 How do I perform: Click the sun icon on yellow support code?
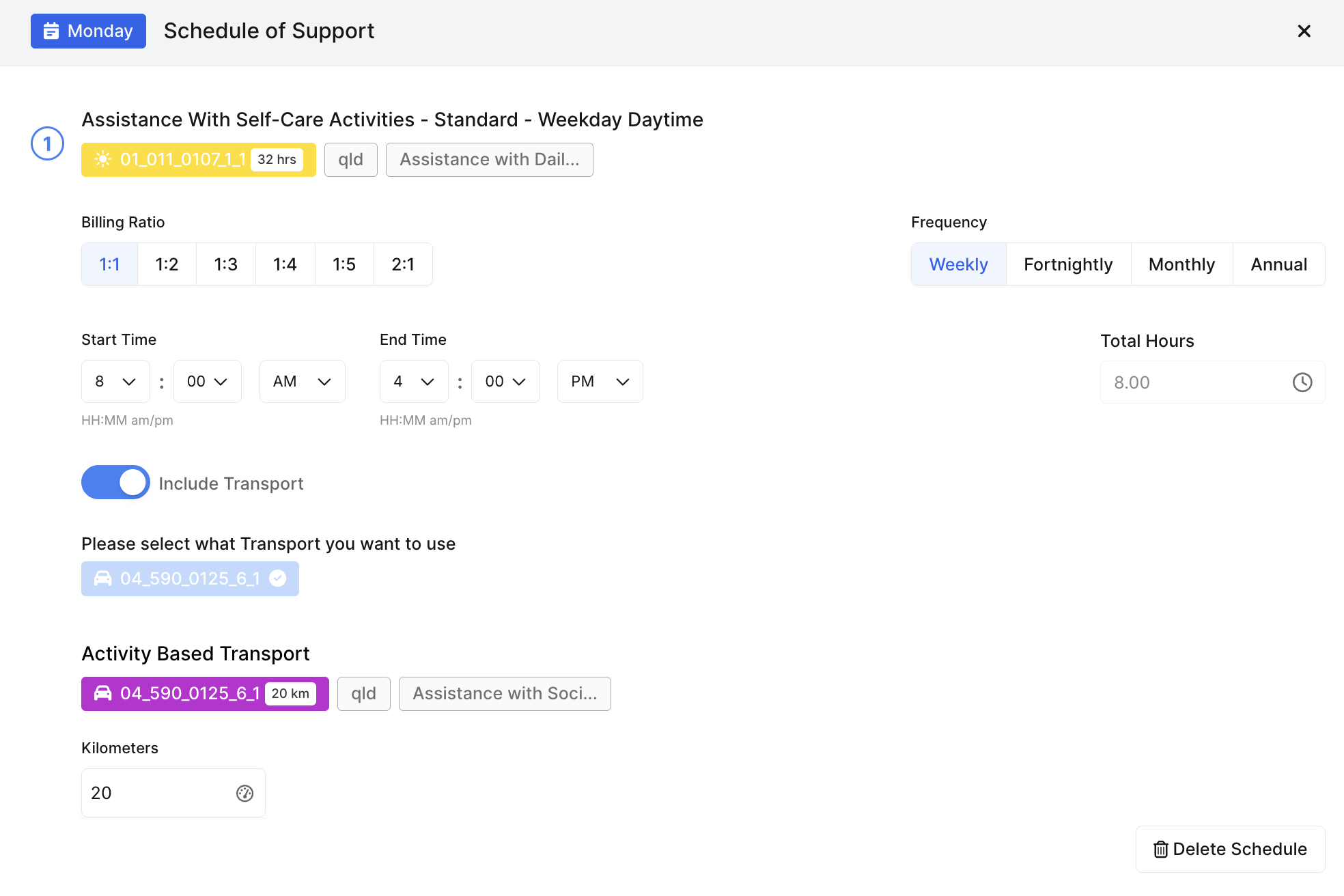[102, 159]
